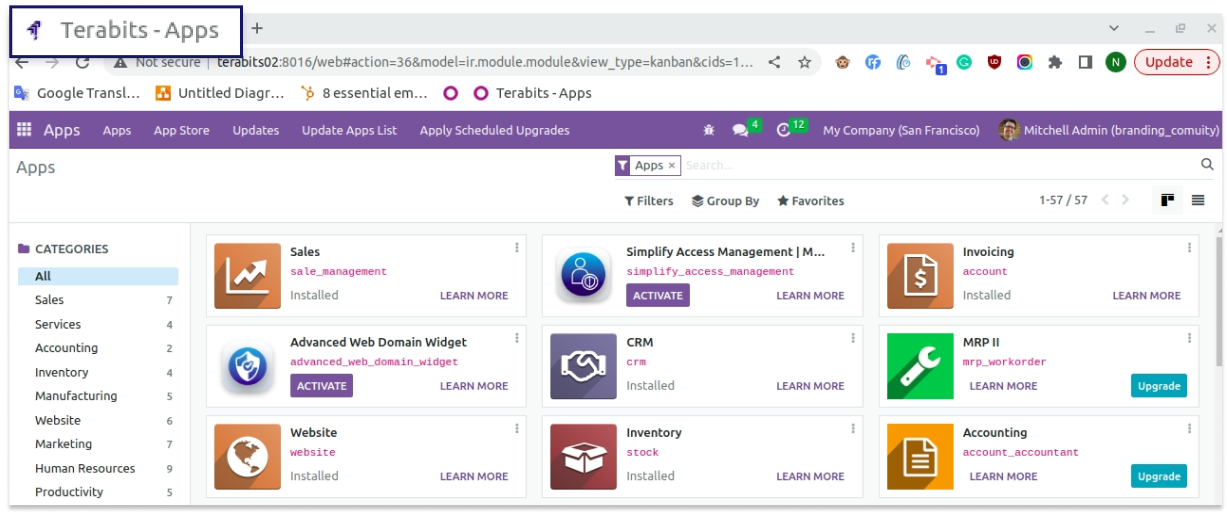
Task: Upgrade the MRP II module
Action: click(1159, 386)
